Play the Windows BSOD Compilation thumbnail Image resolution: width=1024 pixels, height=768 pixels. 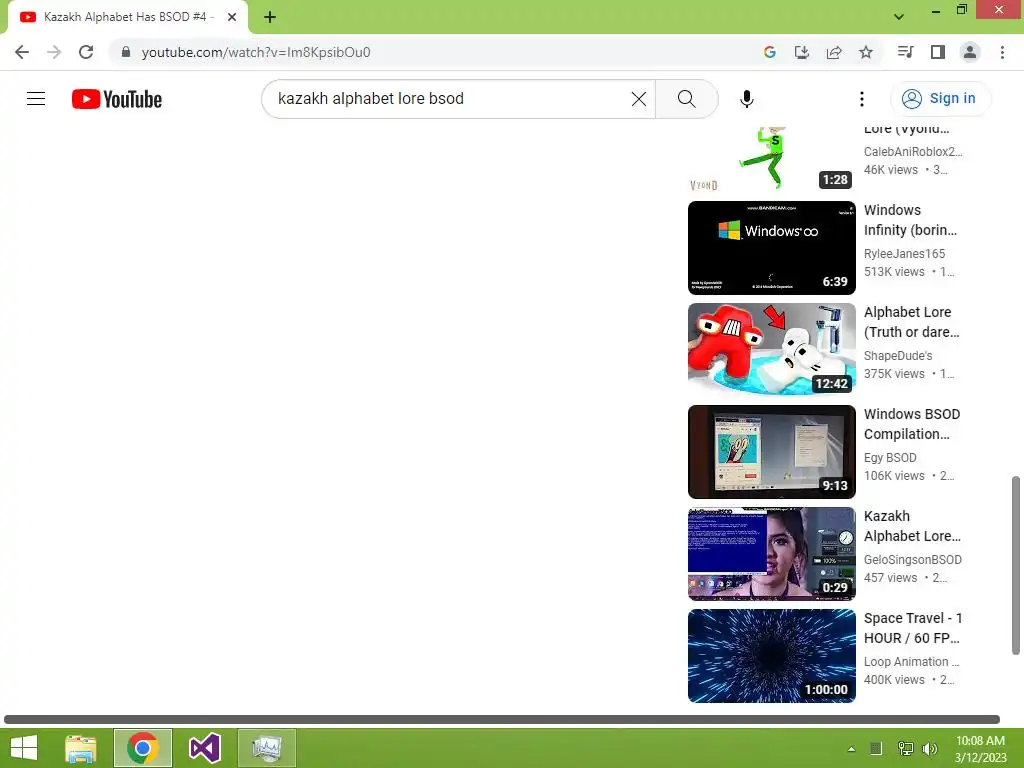(x=771, y=451)
